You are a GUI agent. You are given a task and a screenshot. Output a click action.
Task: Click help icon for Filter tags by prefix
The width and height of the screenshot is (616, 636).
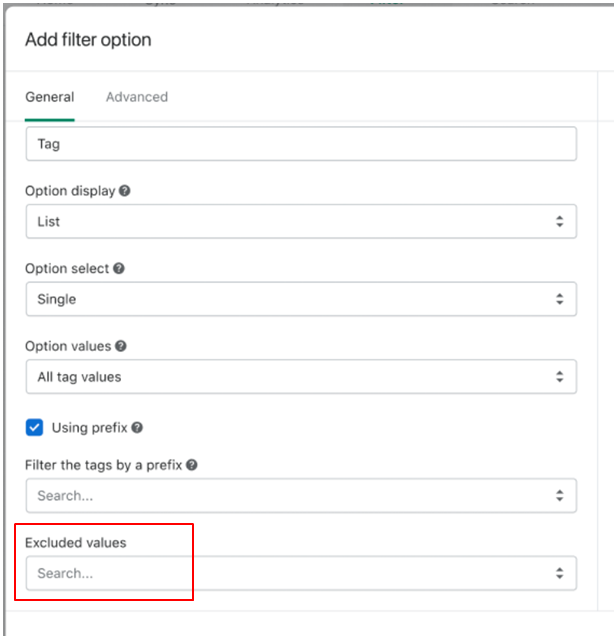pyautogui.click(x=191, y=465)
